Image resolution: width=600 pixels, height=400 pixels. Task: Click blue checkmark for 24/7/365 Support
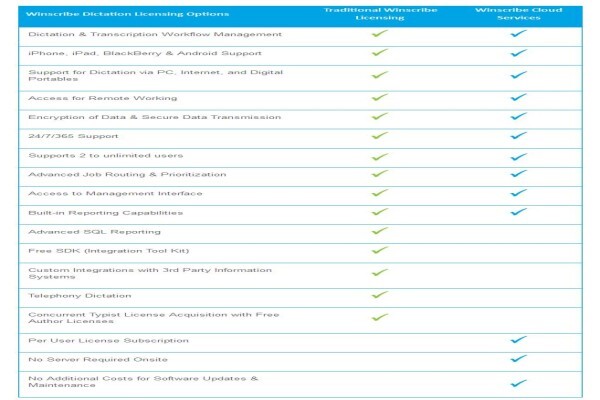pos(518,136)
